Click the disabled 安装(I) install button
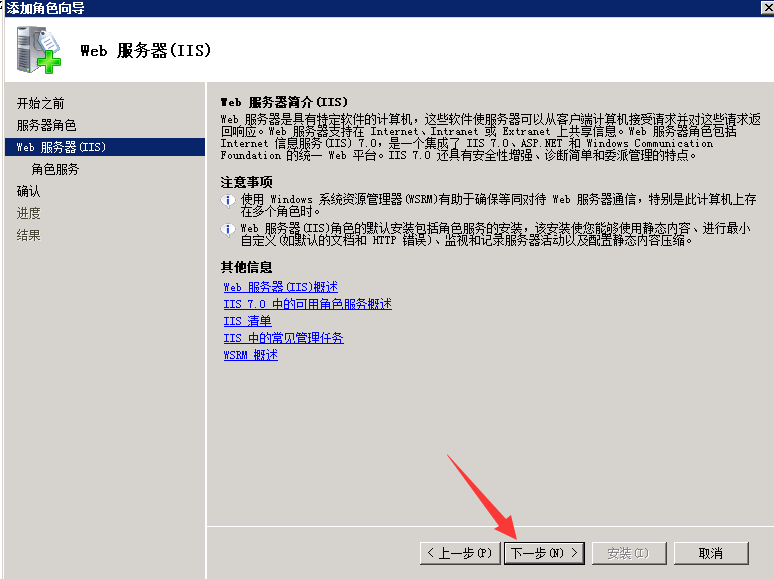 click(x=629, y=553)
